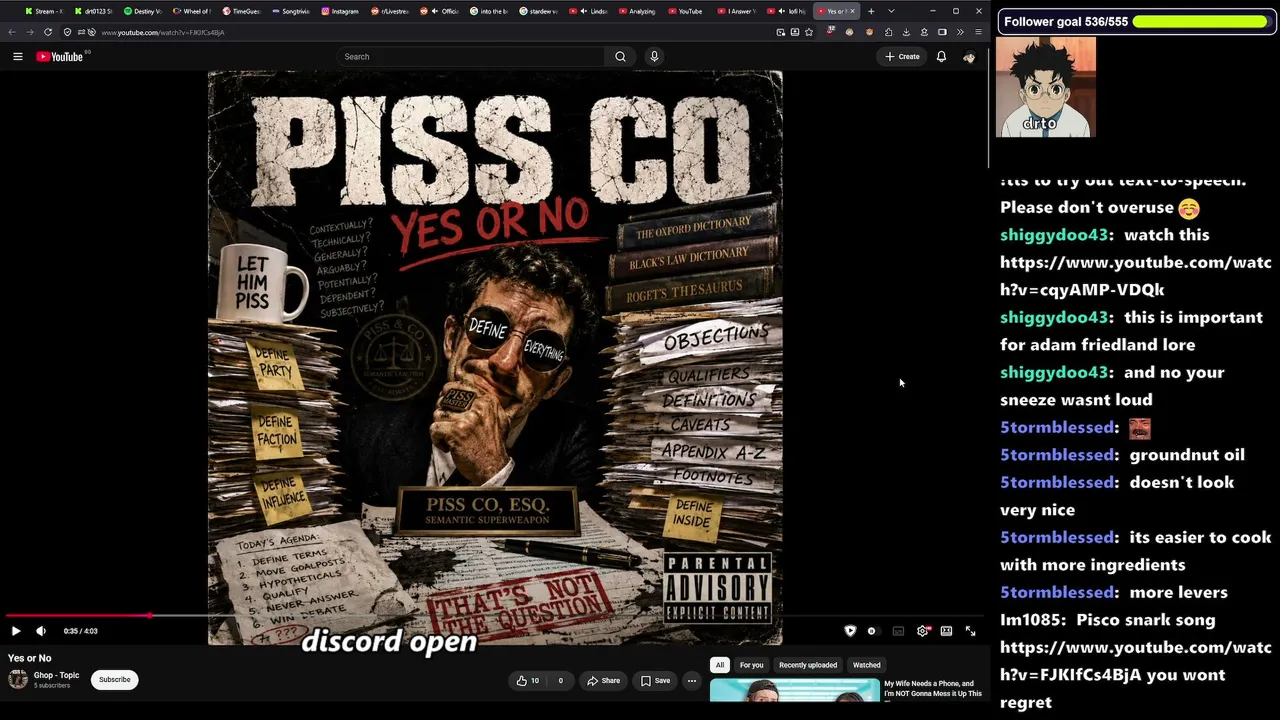Mute the video volume
The height and width of the screenshot is (720, 1280).
pyautogui.click(x=41, y=631)
